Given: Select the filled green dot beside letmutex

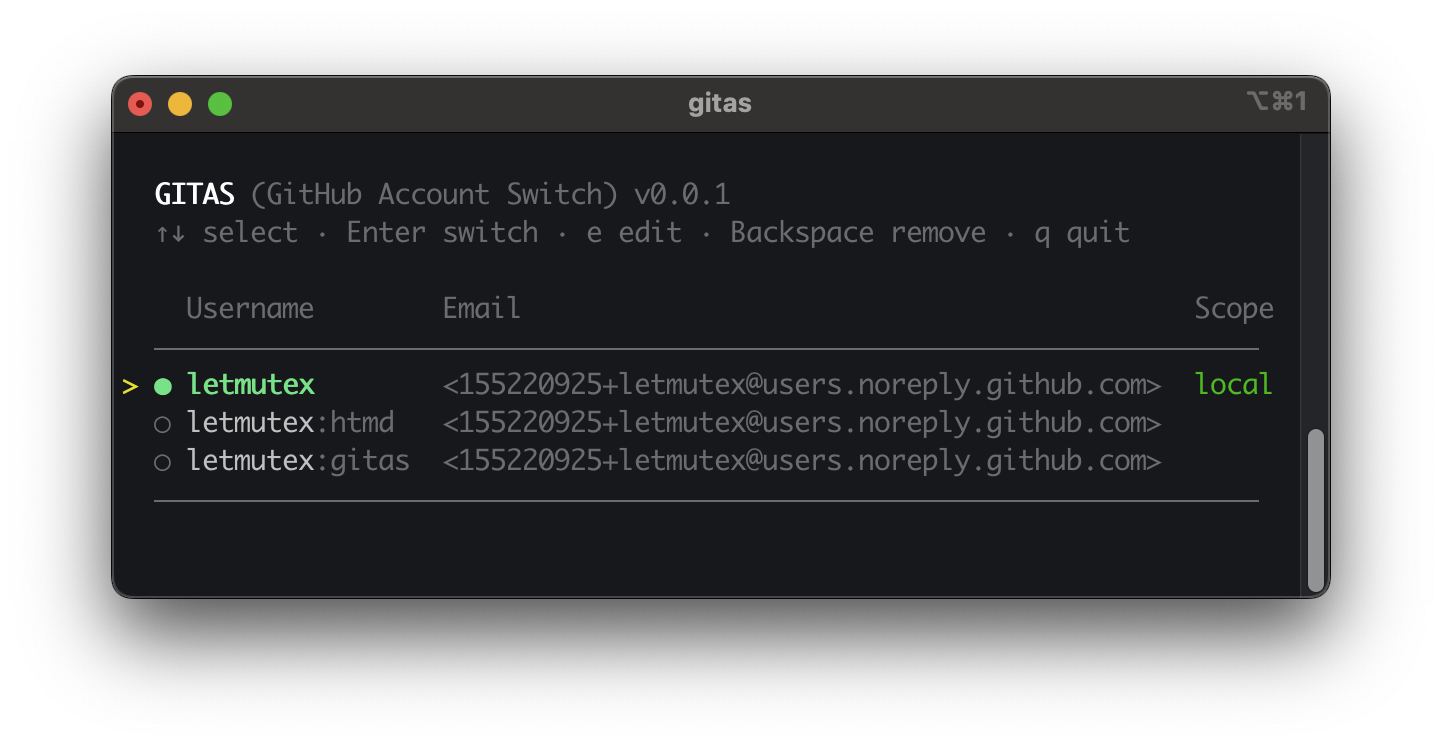Looking at the screenshot, I should (163, 386).
